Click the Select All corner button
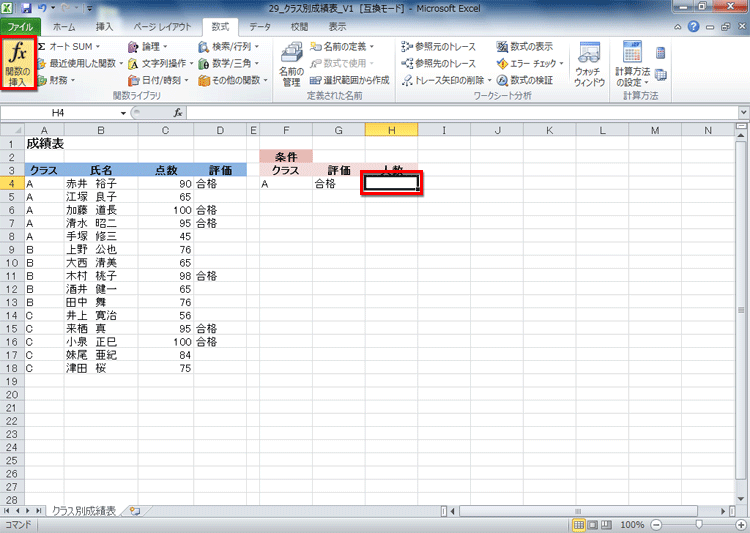The width and height of the screenshot is (750, 533). (x=12, y=130)
